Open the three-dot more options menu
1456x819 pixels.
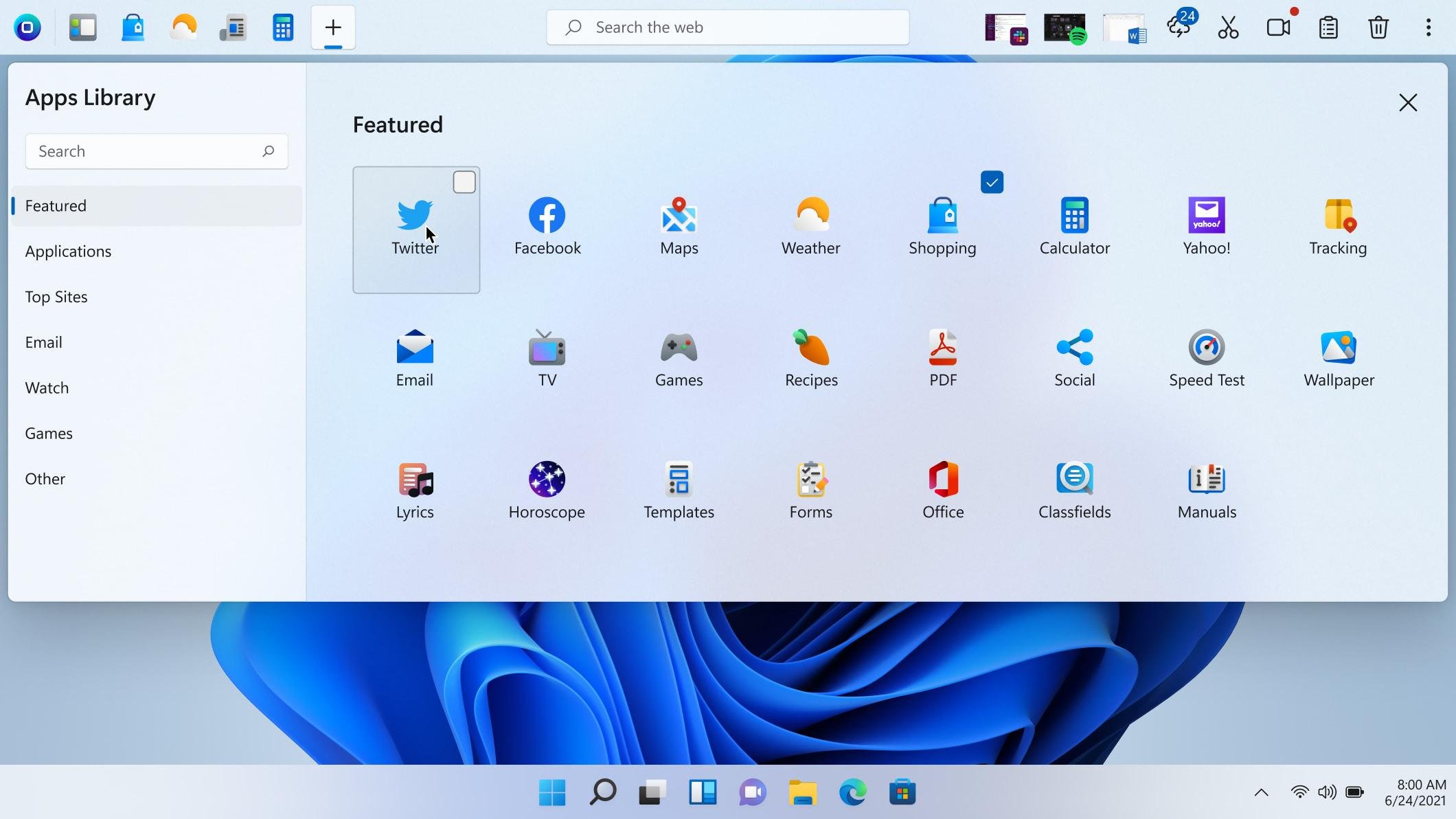tap(1428, 27)
